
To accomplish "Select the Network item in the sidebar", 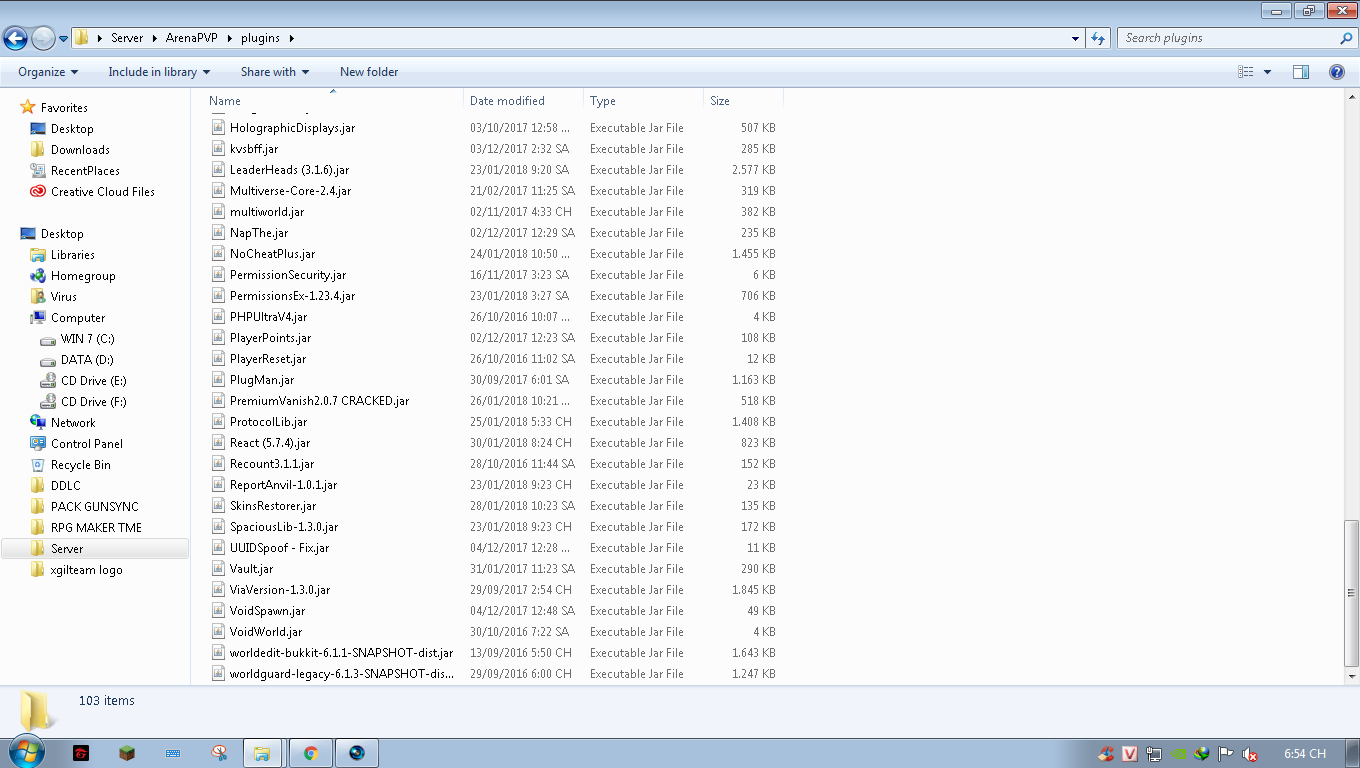I will click(73, 423).
